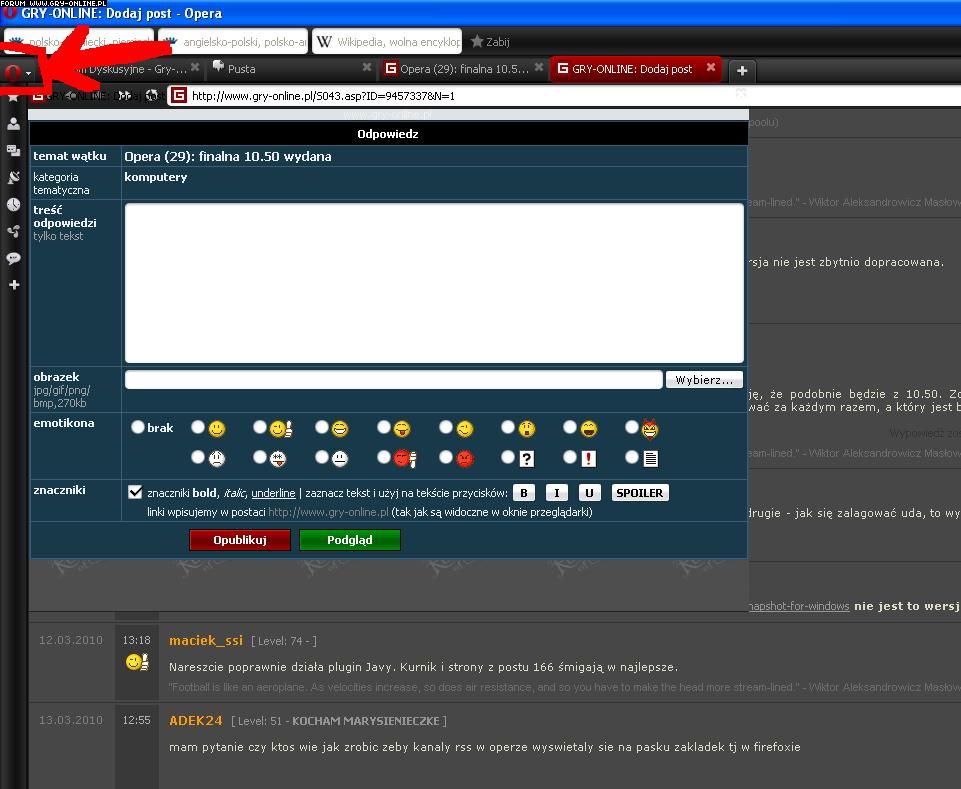Open the 'http://www.gry-online.pl' example link

[x=329, y=512]
